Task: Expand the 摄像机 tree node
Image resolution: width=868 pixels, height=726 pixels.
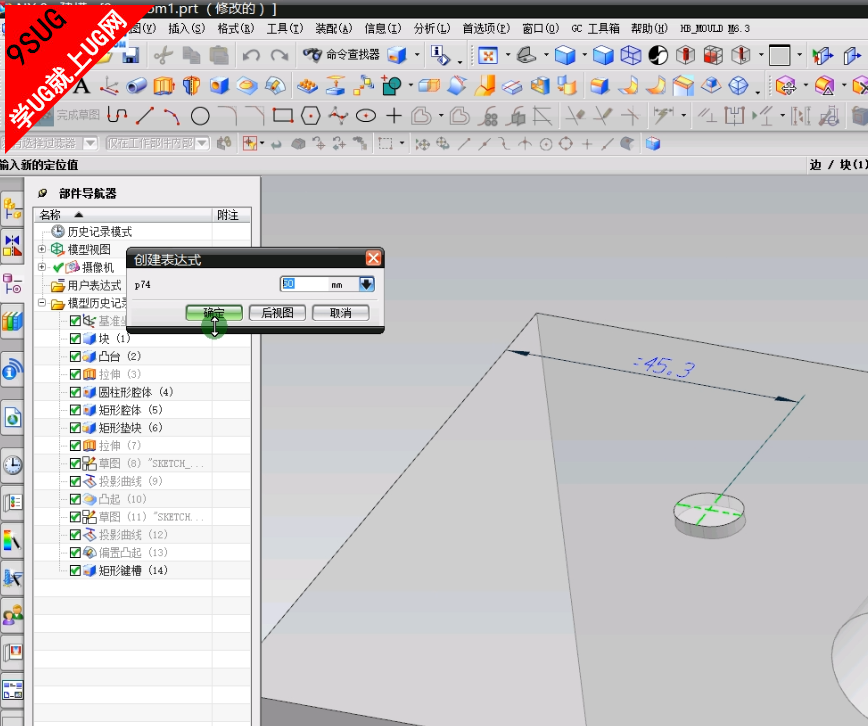Action: point(42,267)
